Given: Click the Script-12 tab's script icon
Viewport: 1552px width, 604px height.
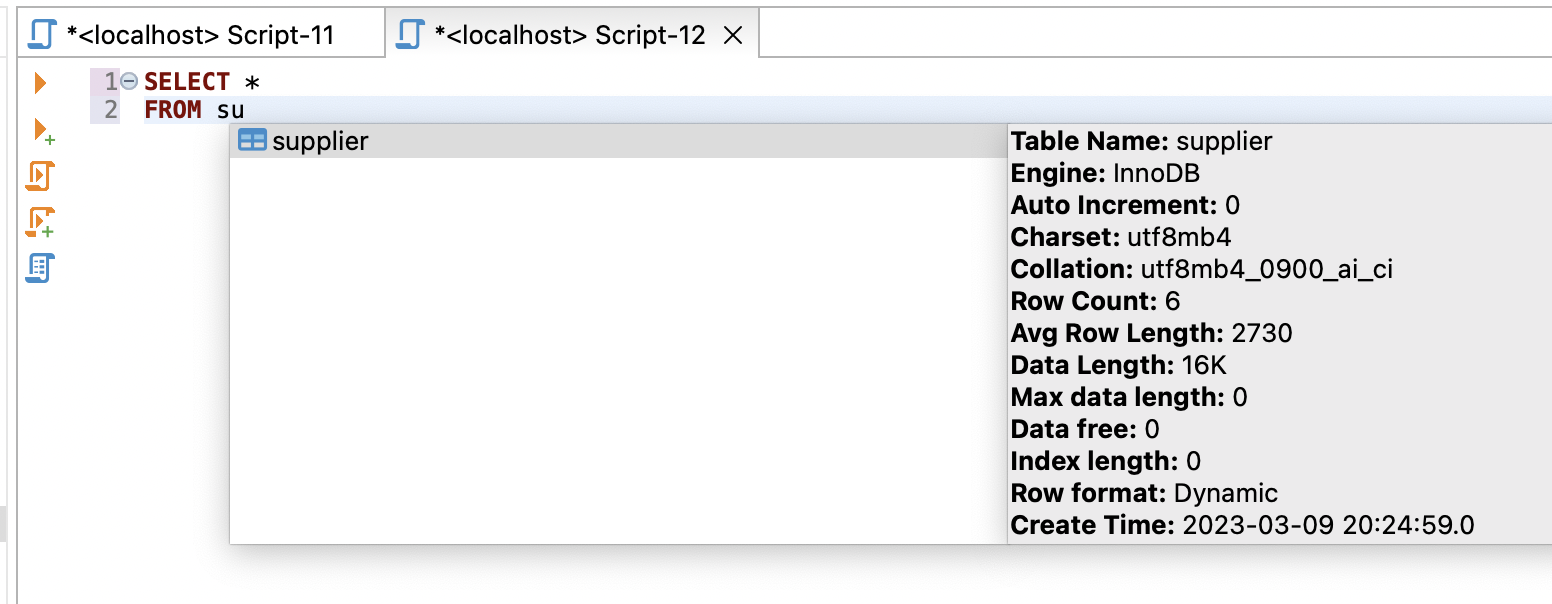Looking at the screenshot, I should (x=410, y=35).
